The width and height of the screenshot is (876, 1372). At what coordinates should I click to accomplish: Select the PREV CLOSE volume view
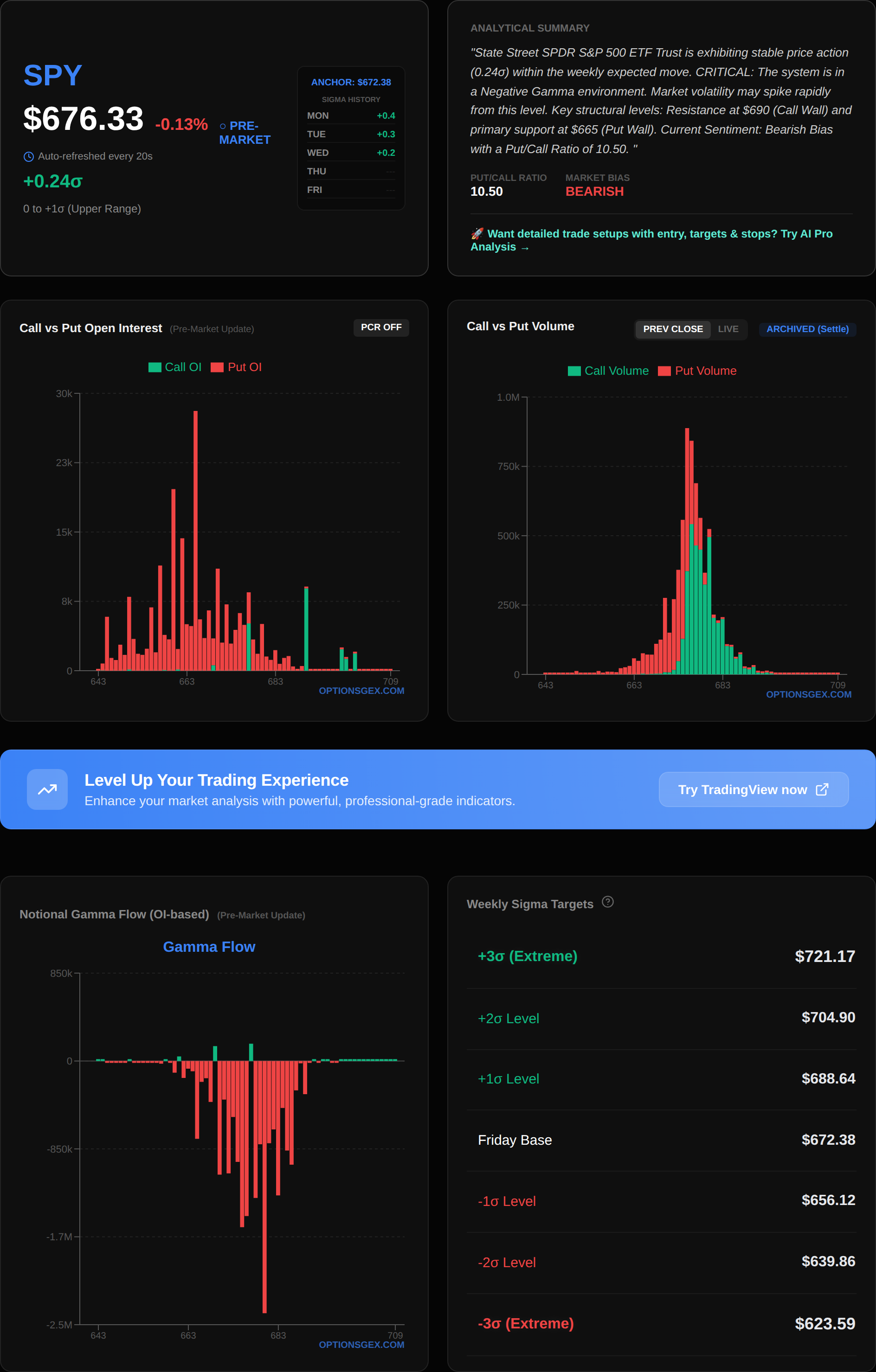(672, 329)
